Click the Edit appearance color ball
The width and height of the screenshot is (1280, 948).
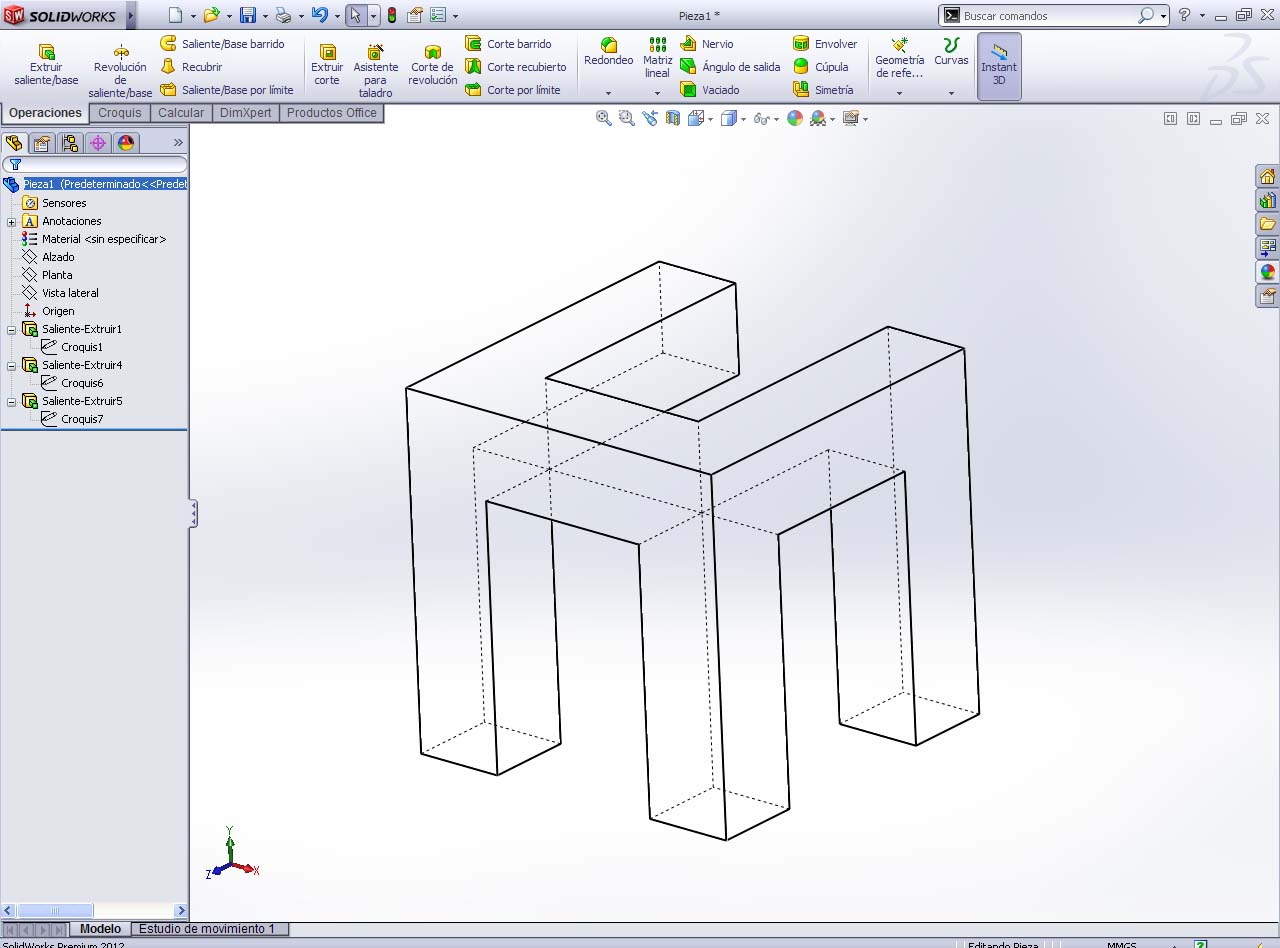pos(795,118)
